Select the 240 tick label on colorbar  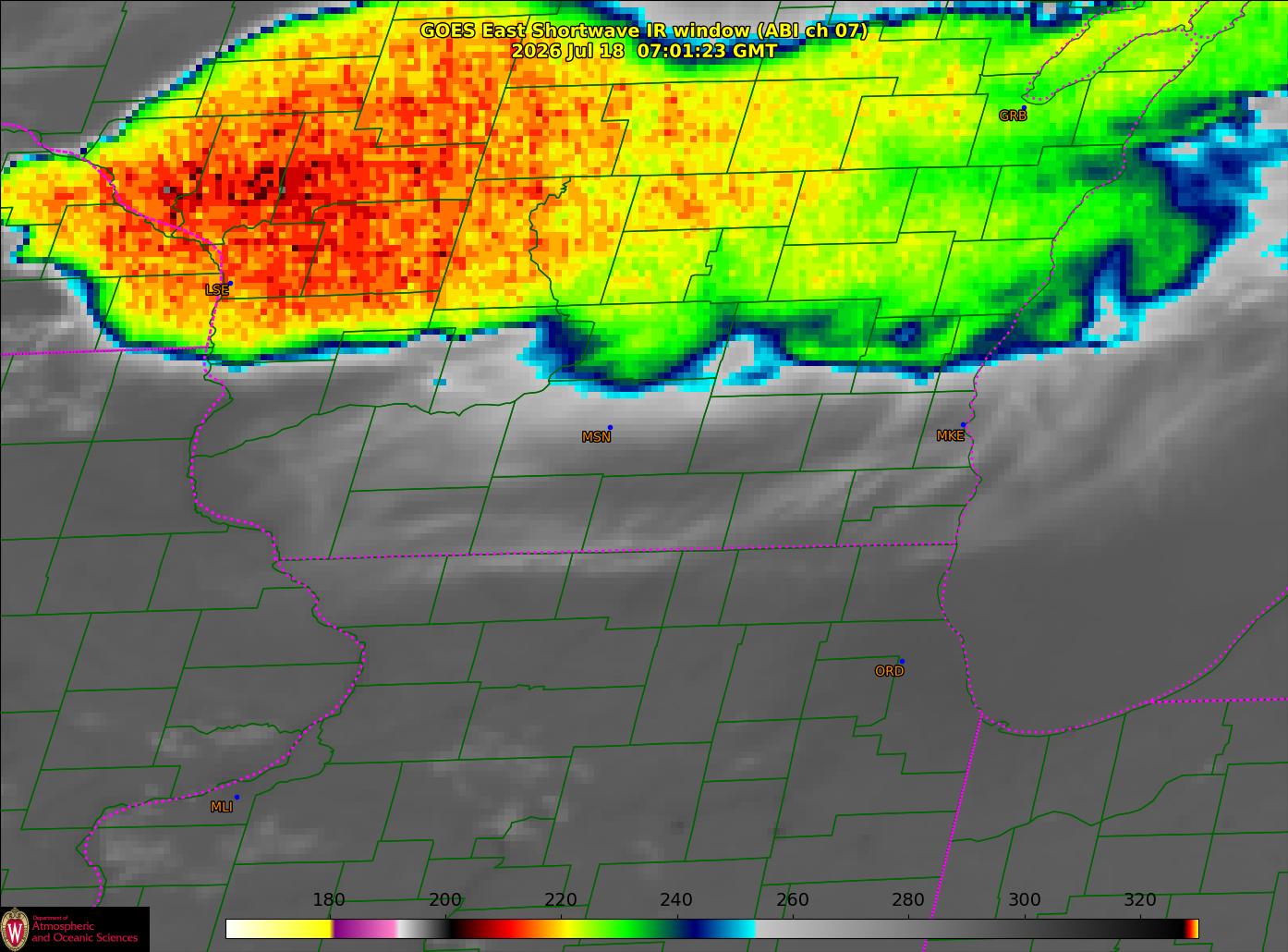click(676, 900)
